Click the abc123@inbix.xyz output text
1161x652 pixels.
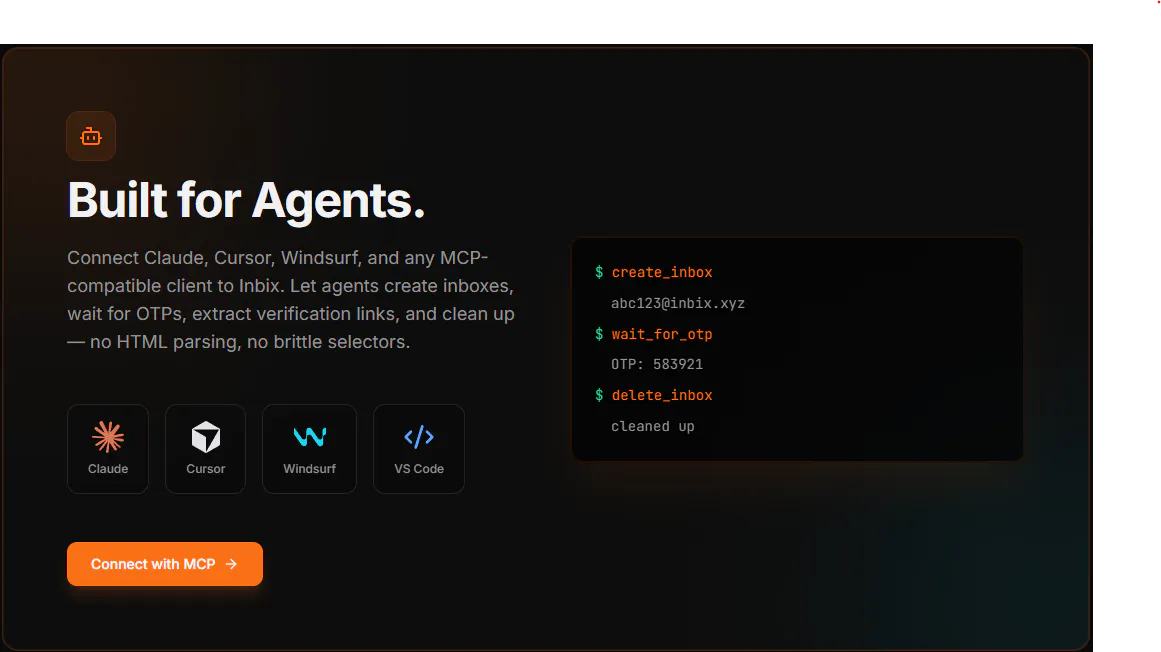(677, 303)
